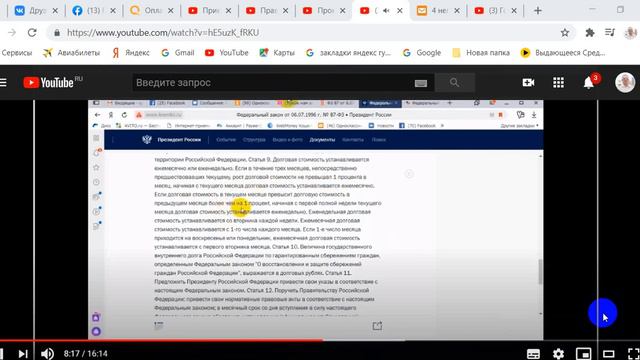Open the VK browser tab
Viewport: 640px width, 360px height.
[31, 11]
